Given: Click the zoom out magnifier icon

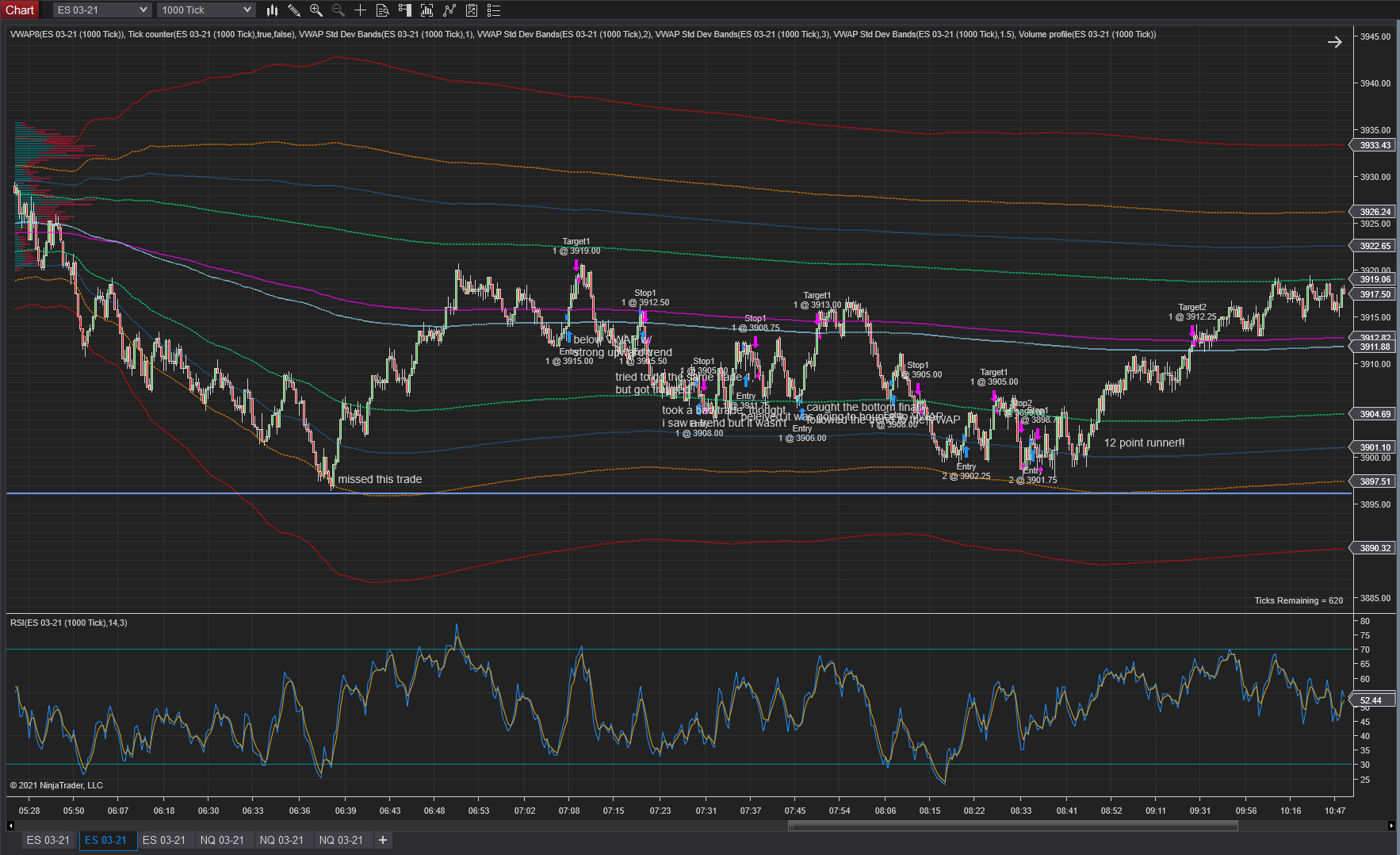Looking at the screenshot, I should point(339,10).
